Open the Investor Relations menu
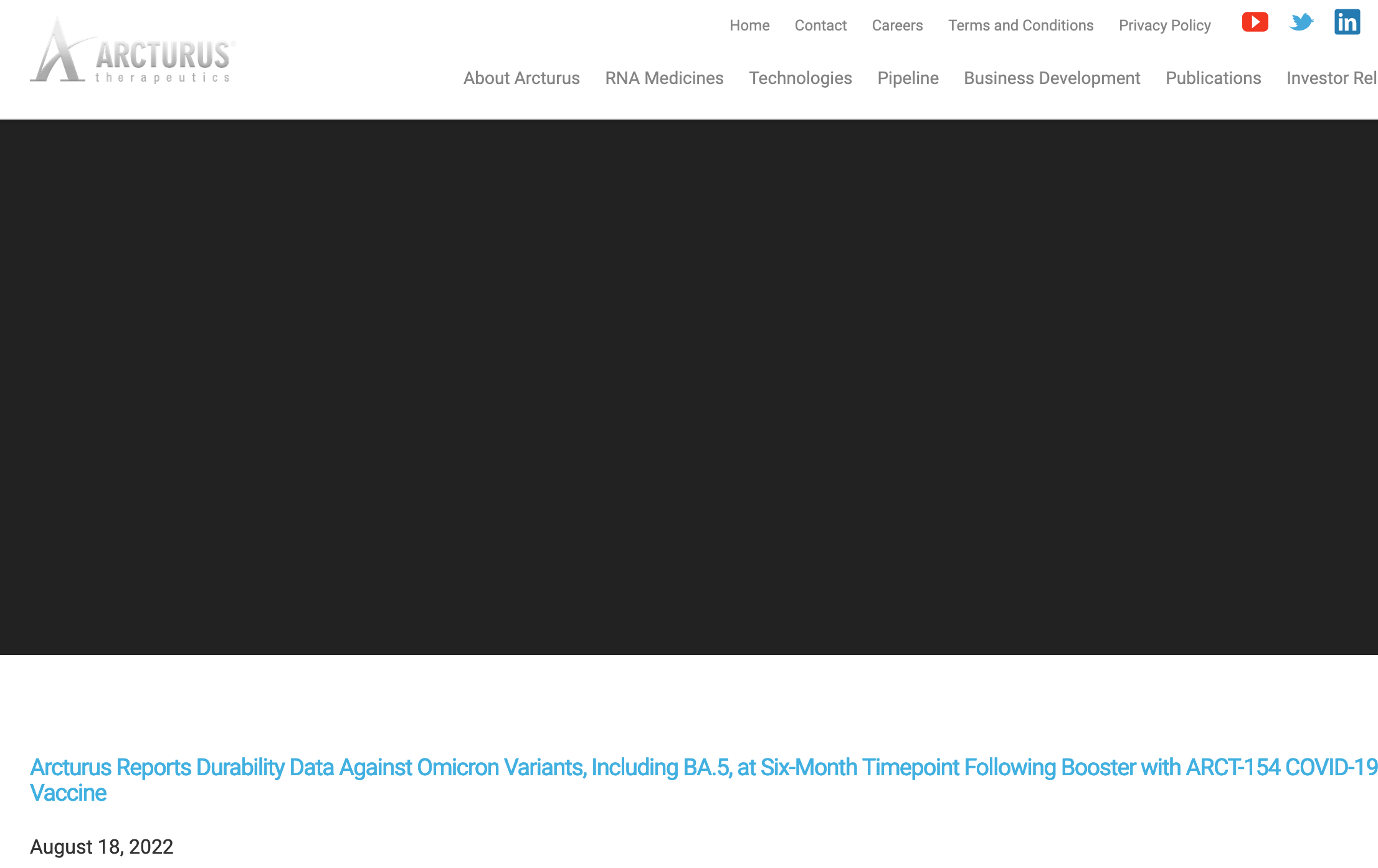Image resolution: width=1378 pixels, height=868 pixels. pos(1332,78)
